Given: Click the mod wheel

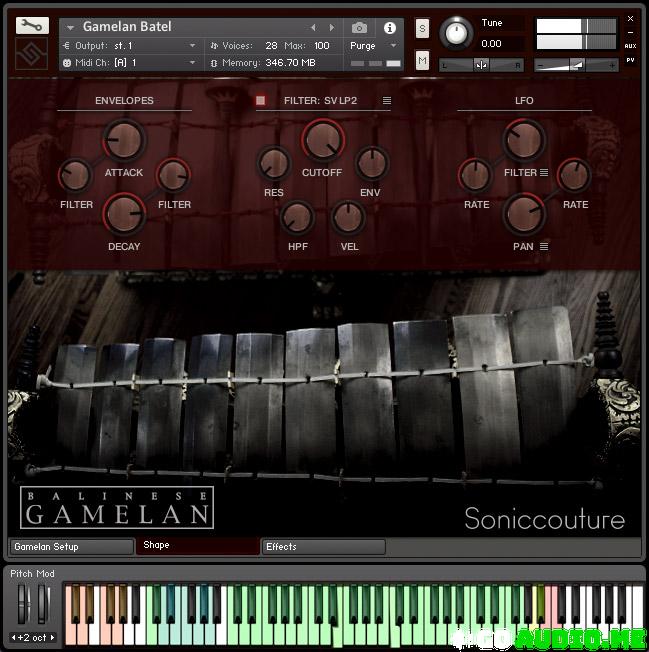Looking at the screenshot, I should (x=42, y=604).
